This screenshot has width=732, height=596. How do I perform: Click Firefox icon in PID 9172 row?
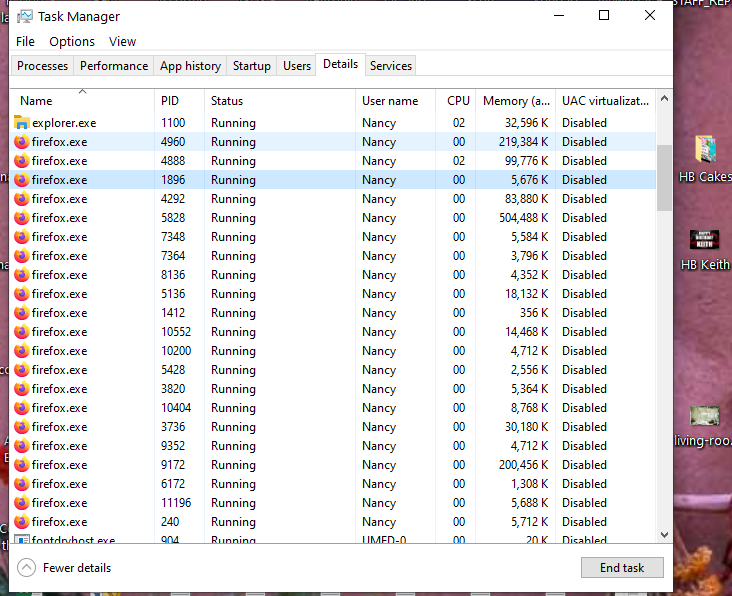[22, 465]
